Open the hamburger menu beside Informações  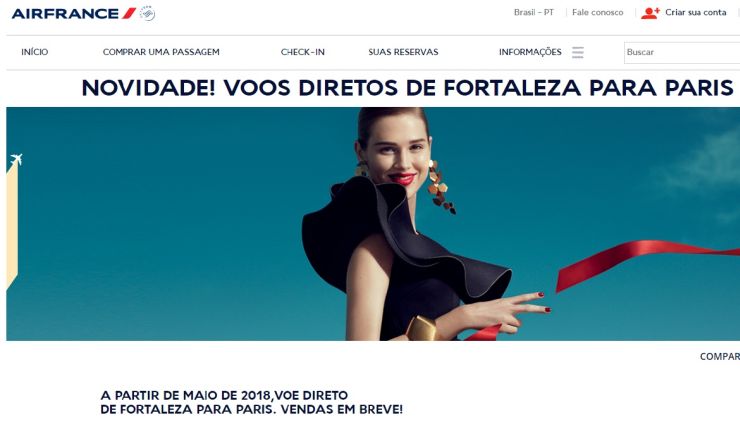coord(578,52)
